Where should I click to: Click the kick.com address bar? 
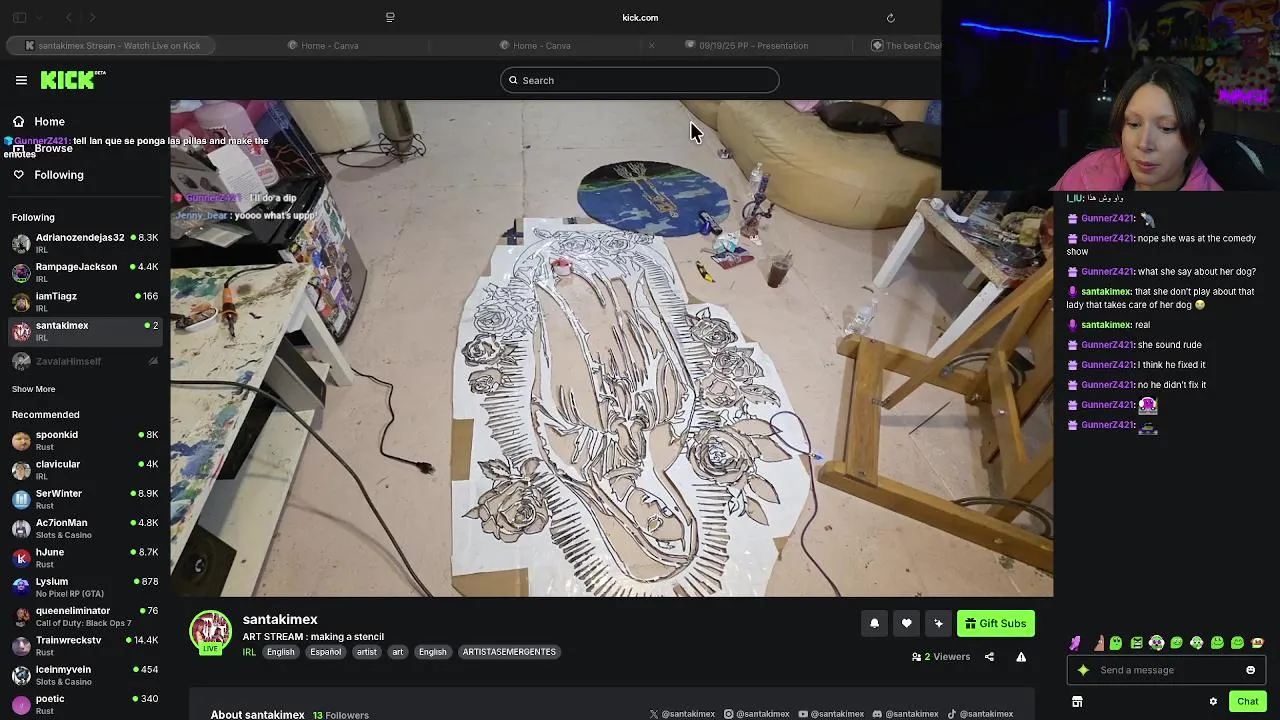640,17
